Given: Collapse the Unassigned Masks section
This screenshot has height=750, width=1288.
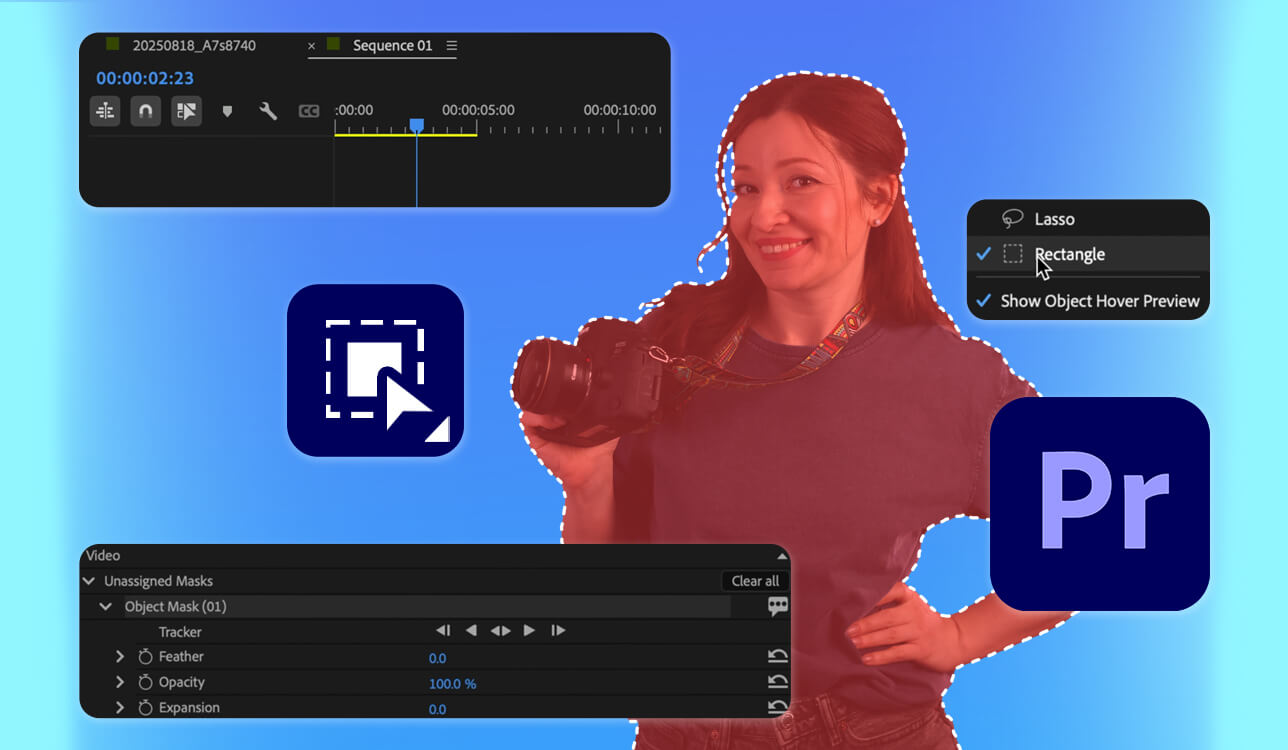Looking at the screenshot, I should pyautogui.click(x=91, y=580).
